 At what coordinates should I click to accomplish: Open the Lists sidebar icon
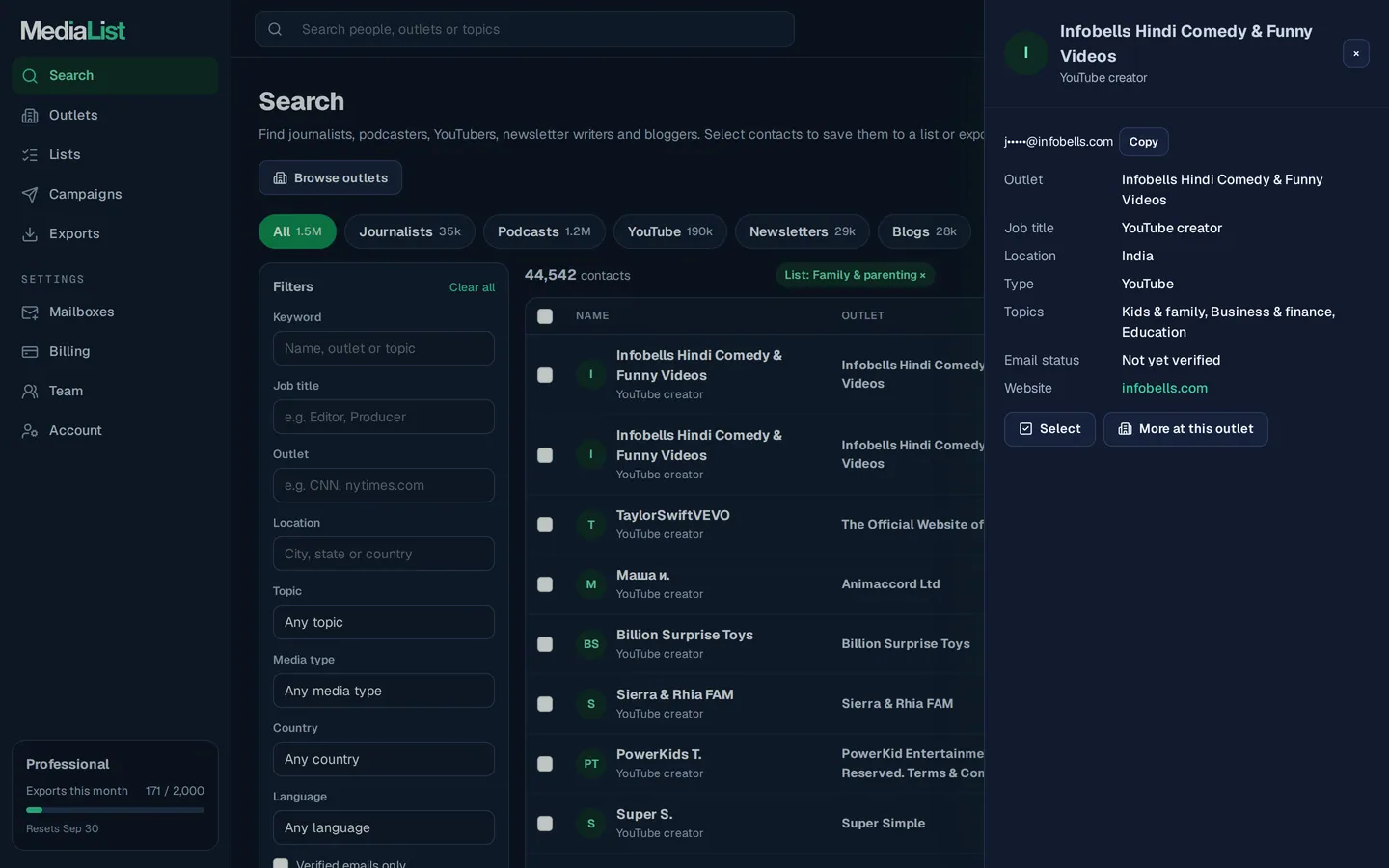tap(30, 154)
